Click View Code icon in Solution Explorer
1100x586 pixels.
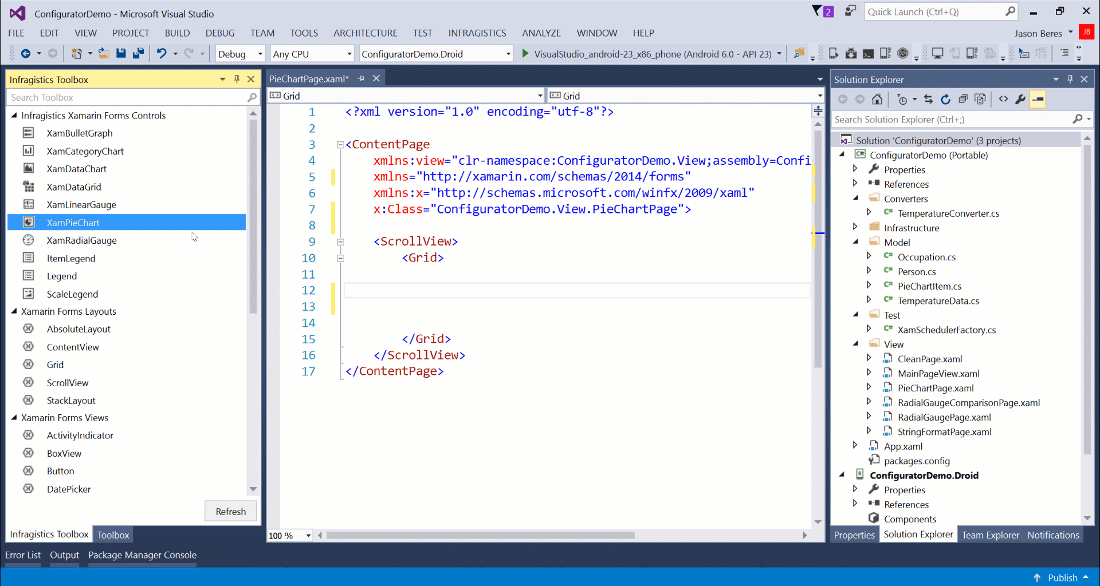click(x=1003, y=100)
